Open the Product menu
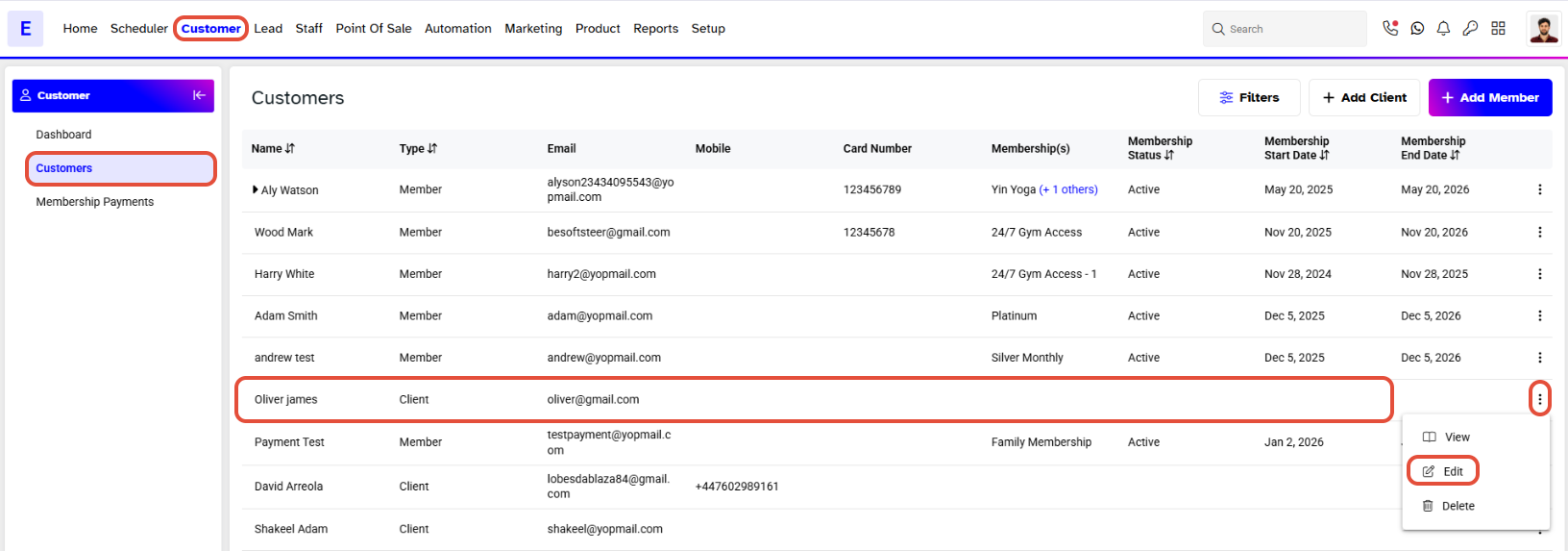Screen dimensions: 1568x551 click(598, 29)
